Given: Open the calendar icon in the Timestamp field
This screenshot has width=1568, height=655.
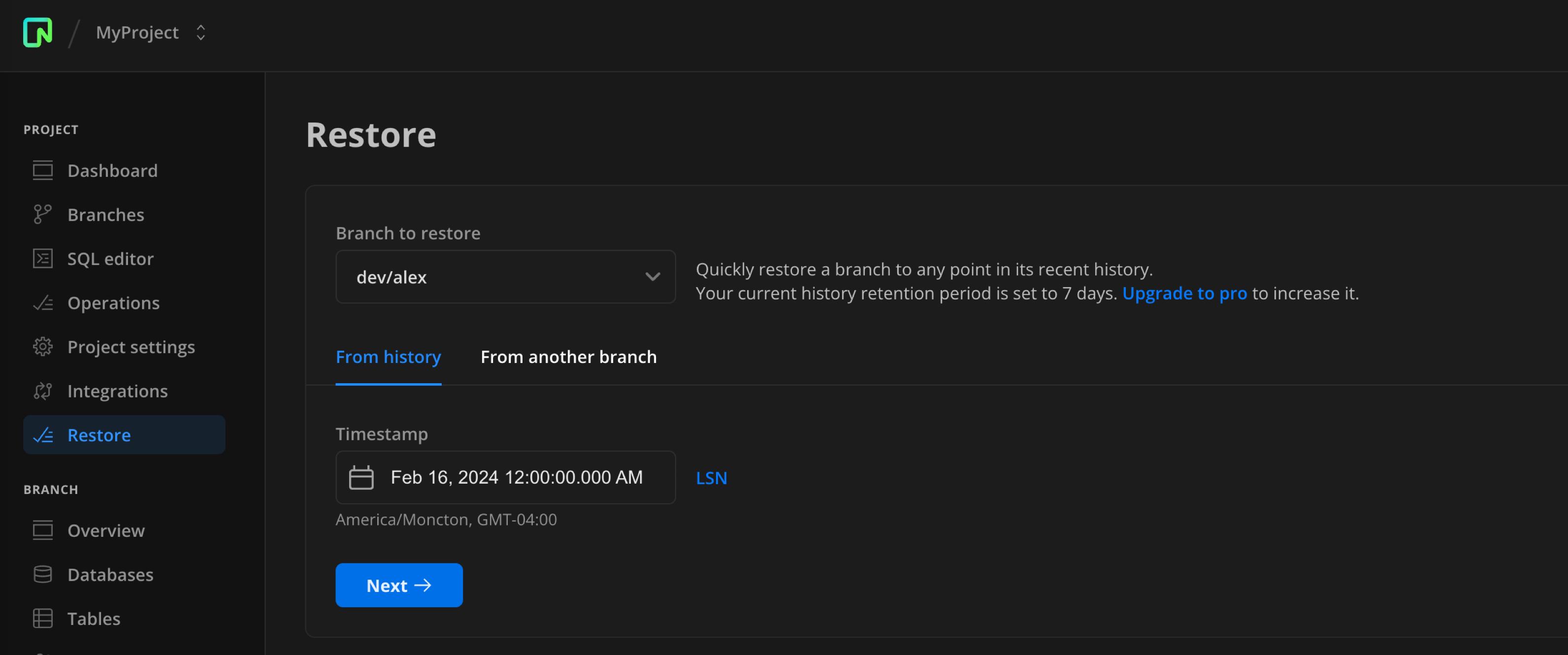Looking at the screenshot, I should [361, 477].
